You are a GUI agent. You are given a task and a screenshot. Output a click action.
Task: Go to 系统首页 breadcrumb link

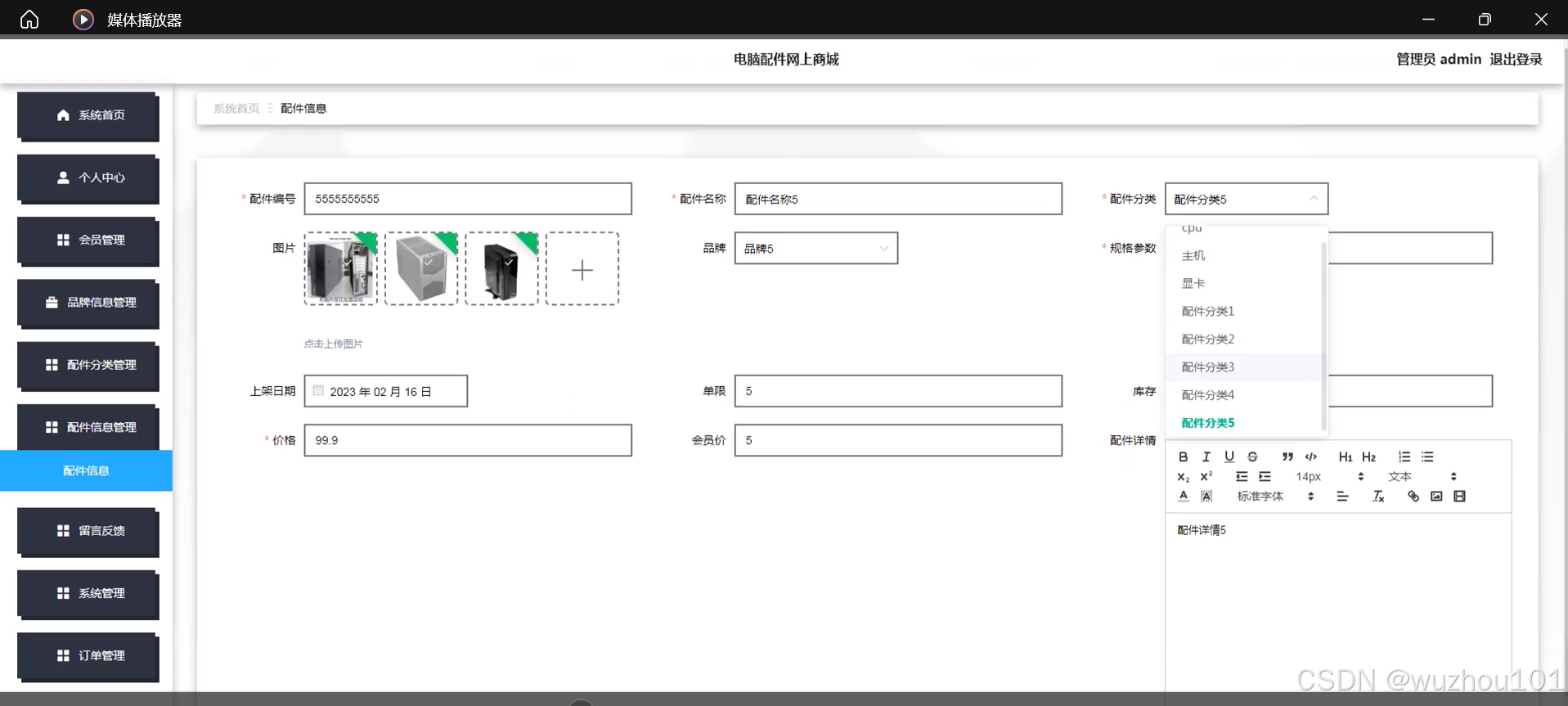pyautogui.click(x=236, y=108)
